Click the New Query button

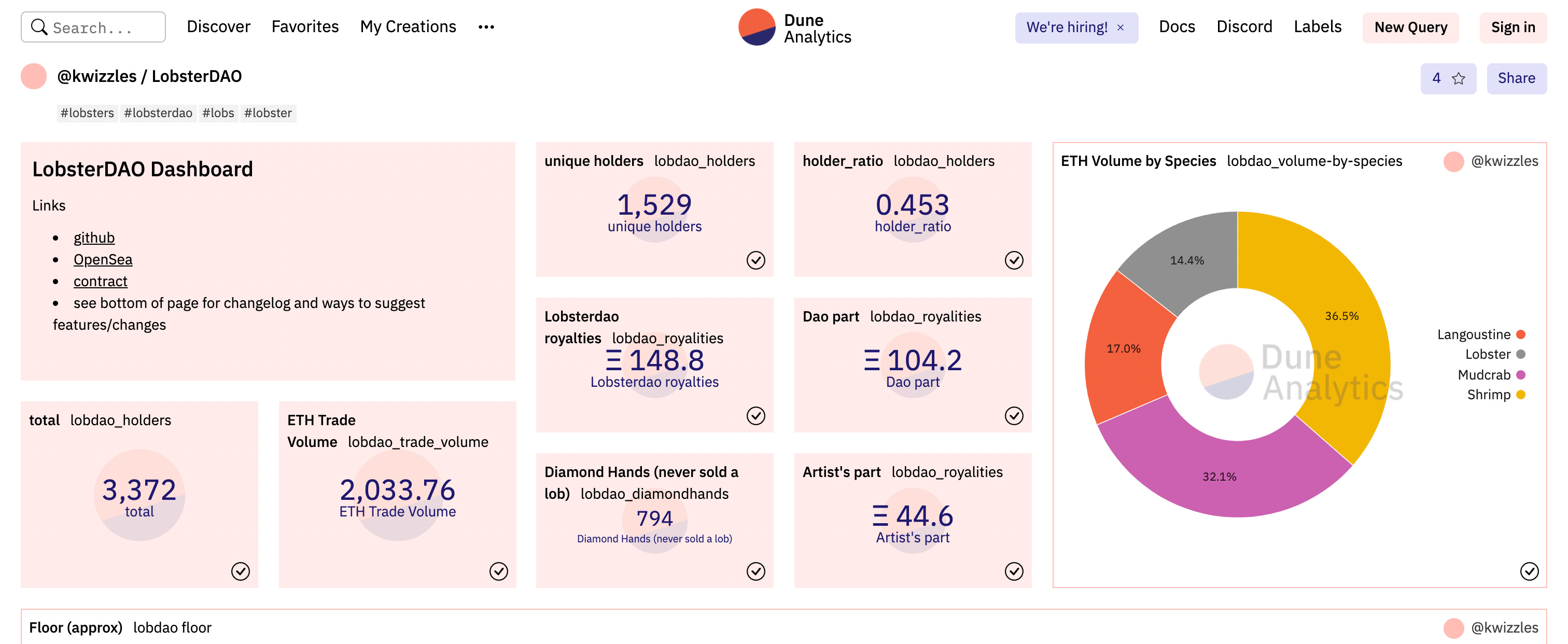(x=1410, y=28)
